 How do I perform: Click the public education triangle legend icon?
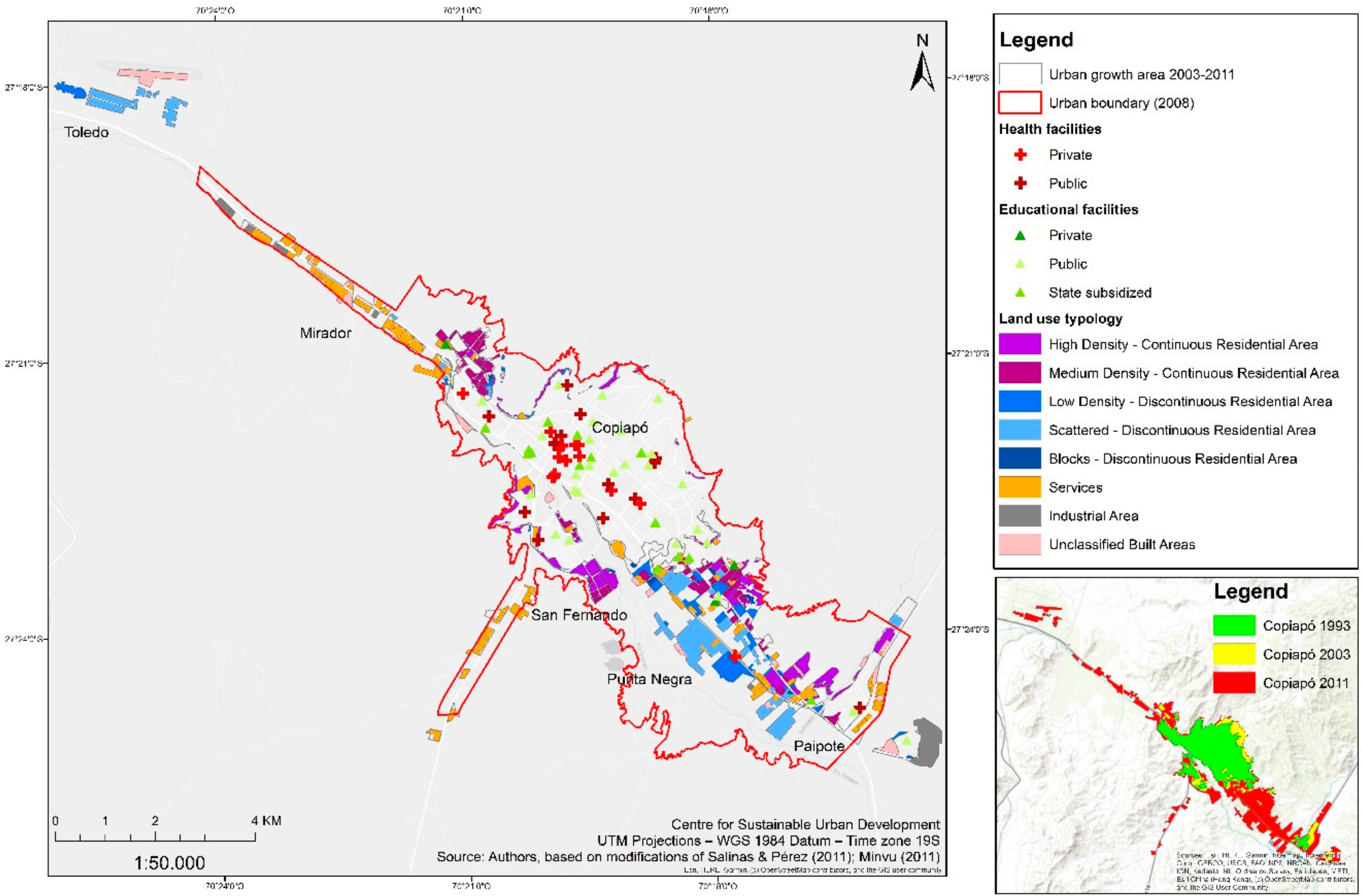(1020, 264)
